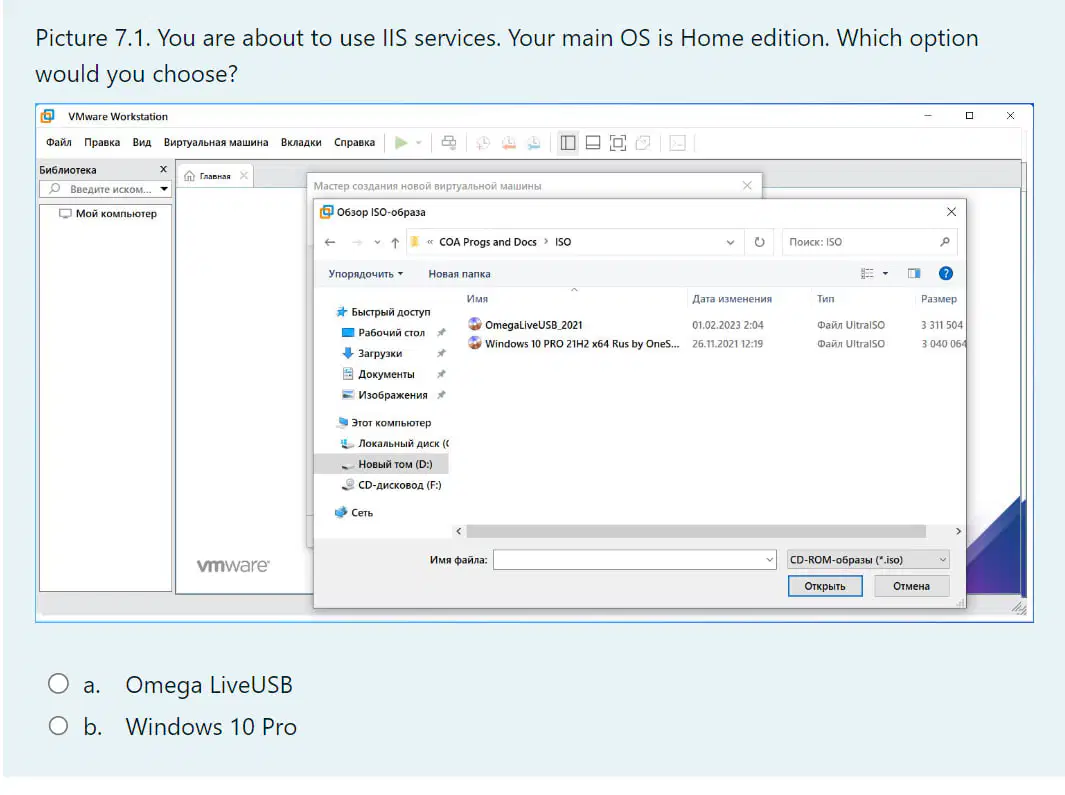
Task: Click the send Ctrl+Alt+Del toolbar icon
Action: click(x=448, y=143)
